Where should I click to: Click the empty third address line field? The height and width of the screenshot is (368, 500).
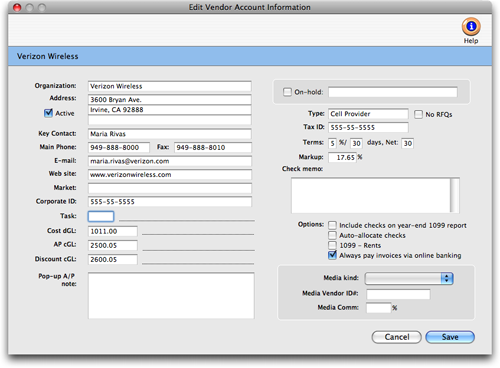tap(170, 120)
